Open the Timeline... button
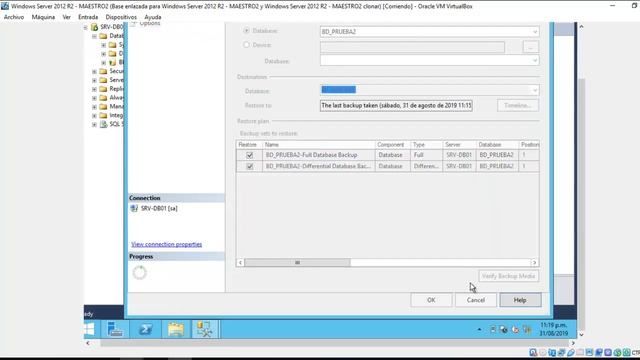640x360 pixels. tap(518, 105)
